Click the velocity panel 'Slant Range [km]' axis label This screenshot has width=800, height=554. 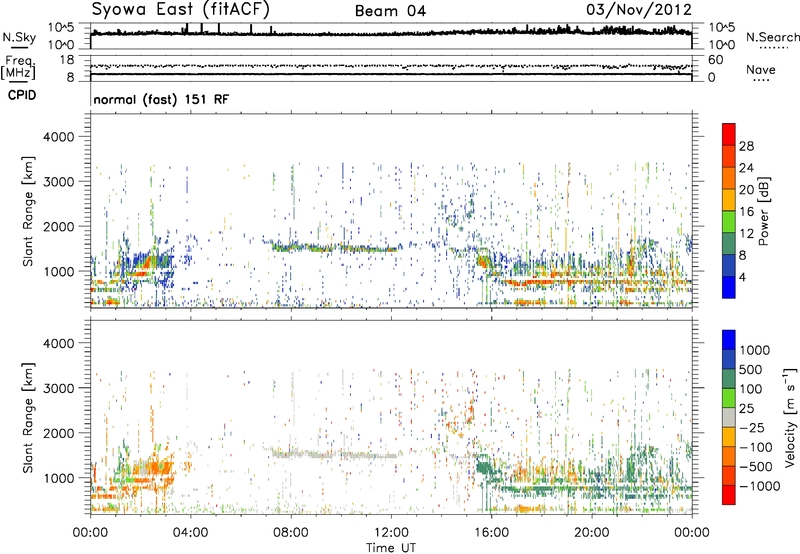pyautogui.click(x=28, y=417)
